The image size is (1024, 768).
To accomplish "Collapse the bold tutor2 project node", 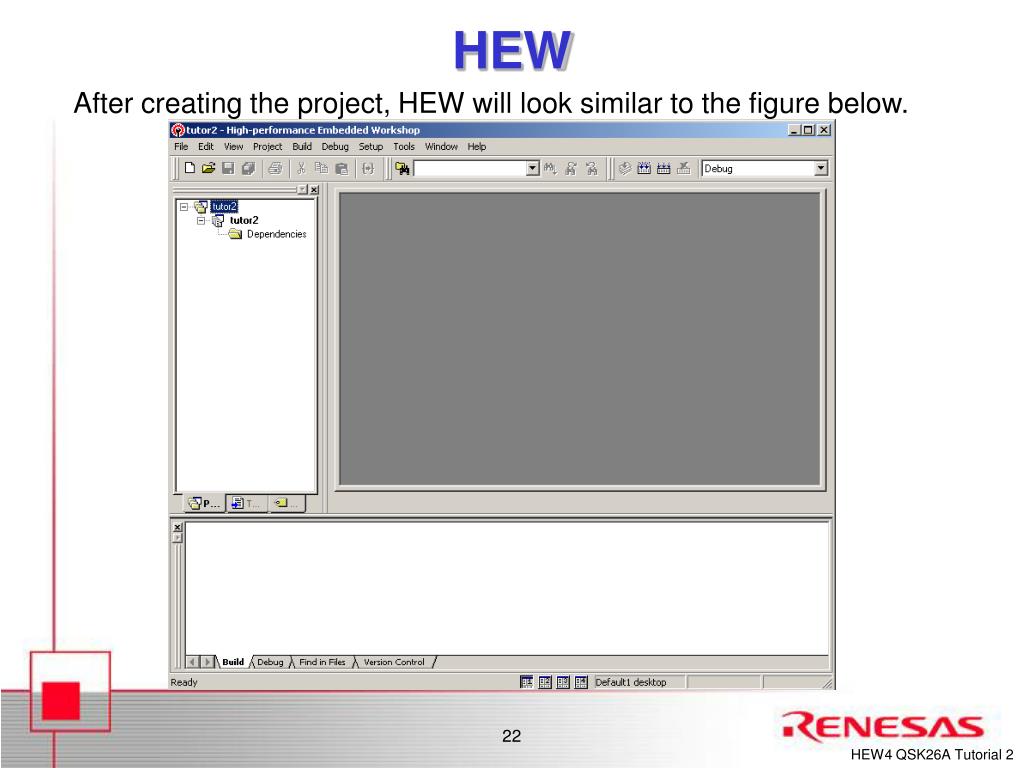I will [201, 221].
